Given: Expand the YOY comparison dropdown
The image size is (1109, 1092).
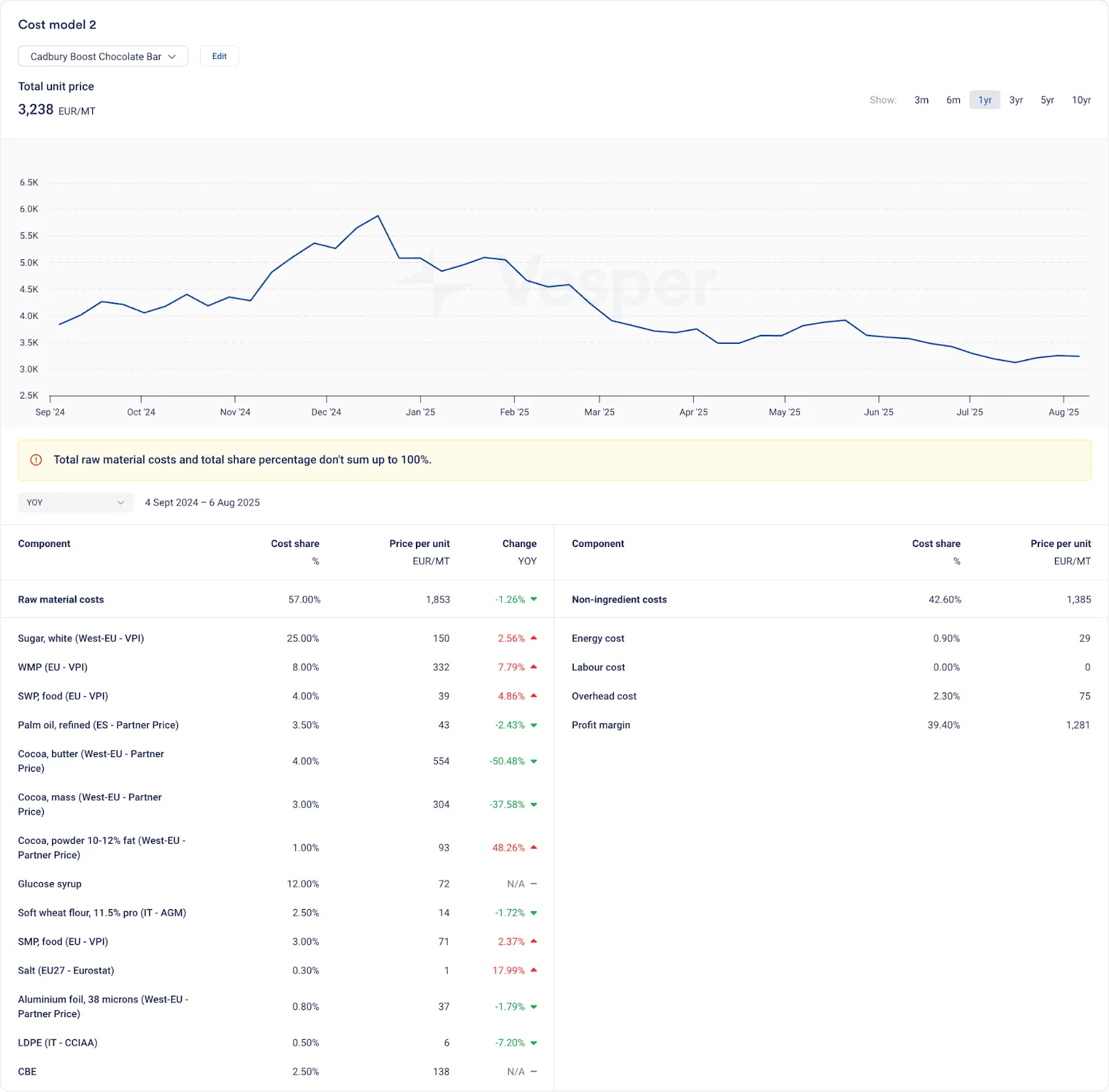Looking at the screenshot, I should point(76,503).
